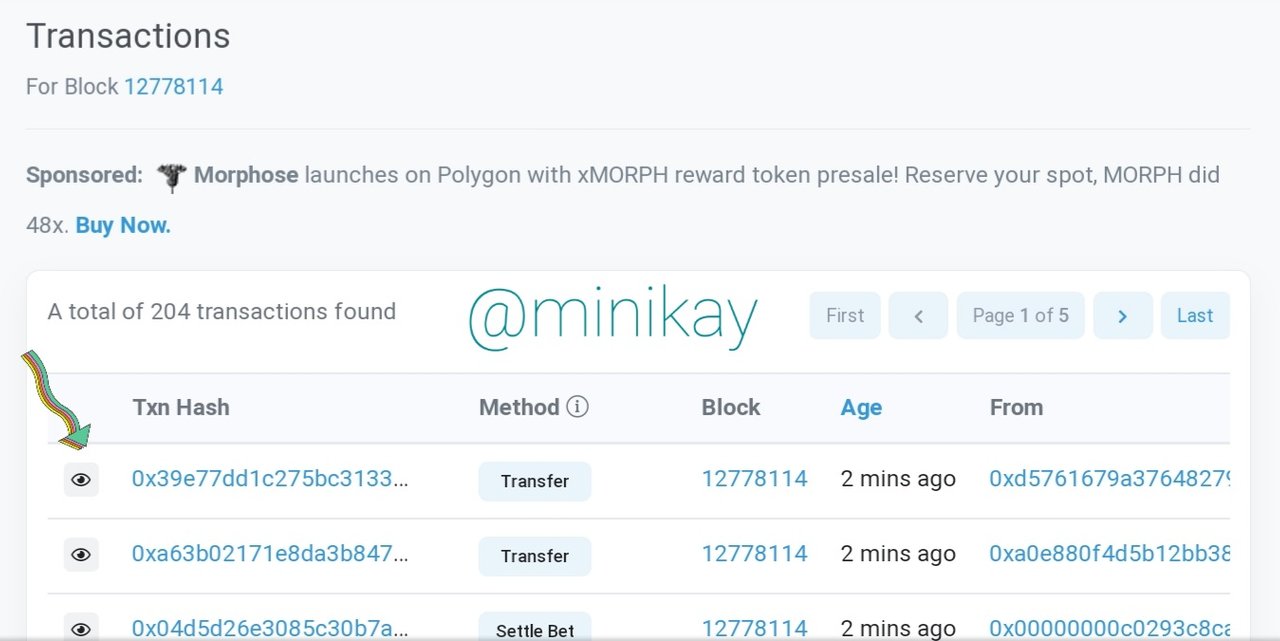Open block 12778114 link in header
Screen dimensions: 1280x641
pos(174,87)
